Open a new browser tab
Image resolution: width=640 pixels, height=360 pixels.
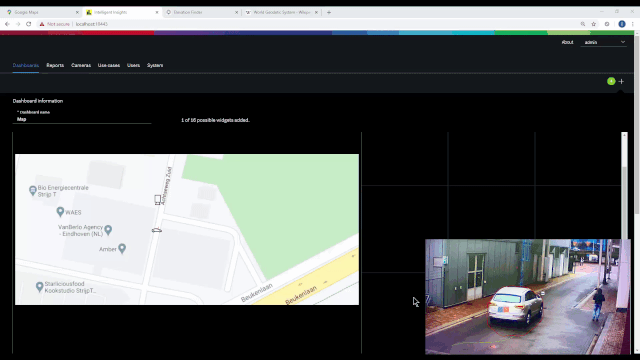click(329, 12)
